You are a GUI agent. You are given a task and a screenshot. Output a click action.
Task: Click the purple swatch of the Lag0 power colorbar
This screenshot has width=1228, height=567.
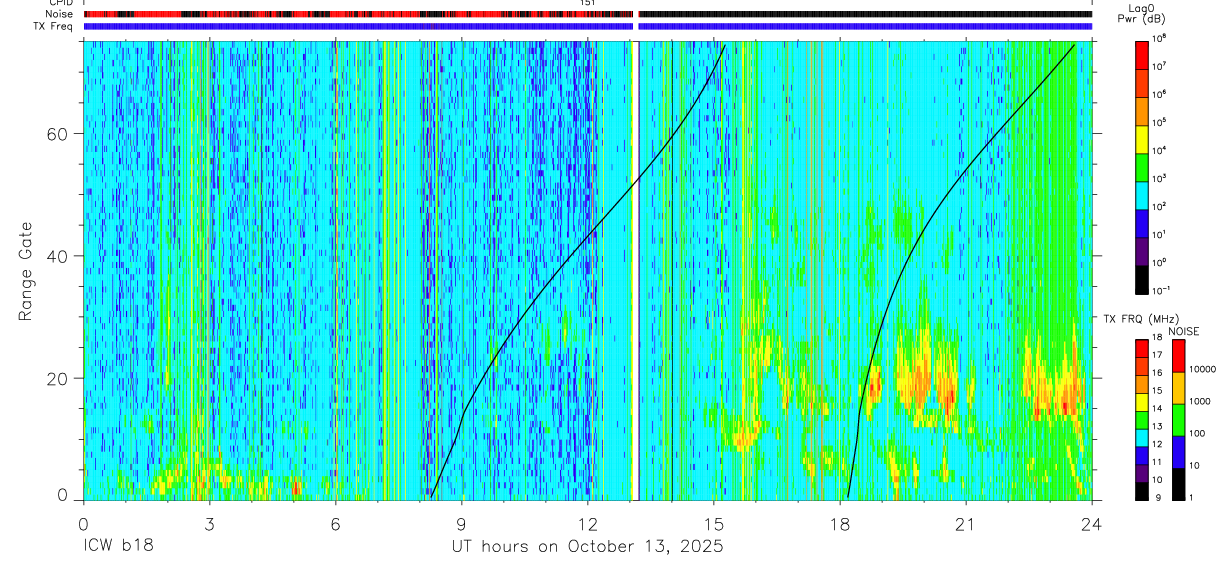coord(1141,250)
